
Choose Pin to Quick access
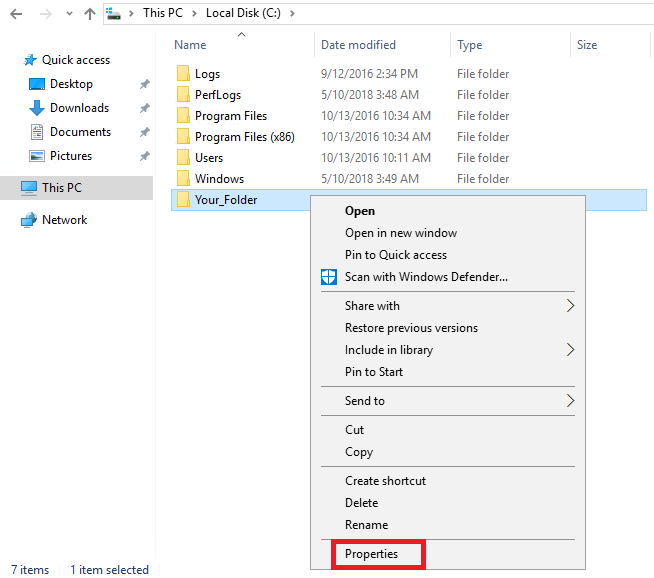[x=395, y=255]
